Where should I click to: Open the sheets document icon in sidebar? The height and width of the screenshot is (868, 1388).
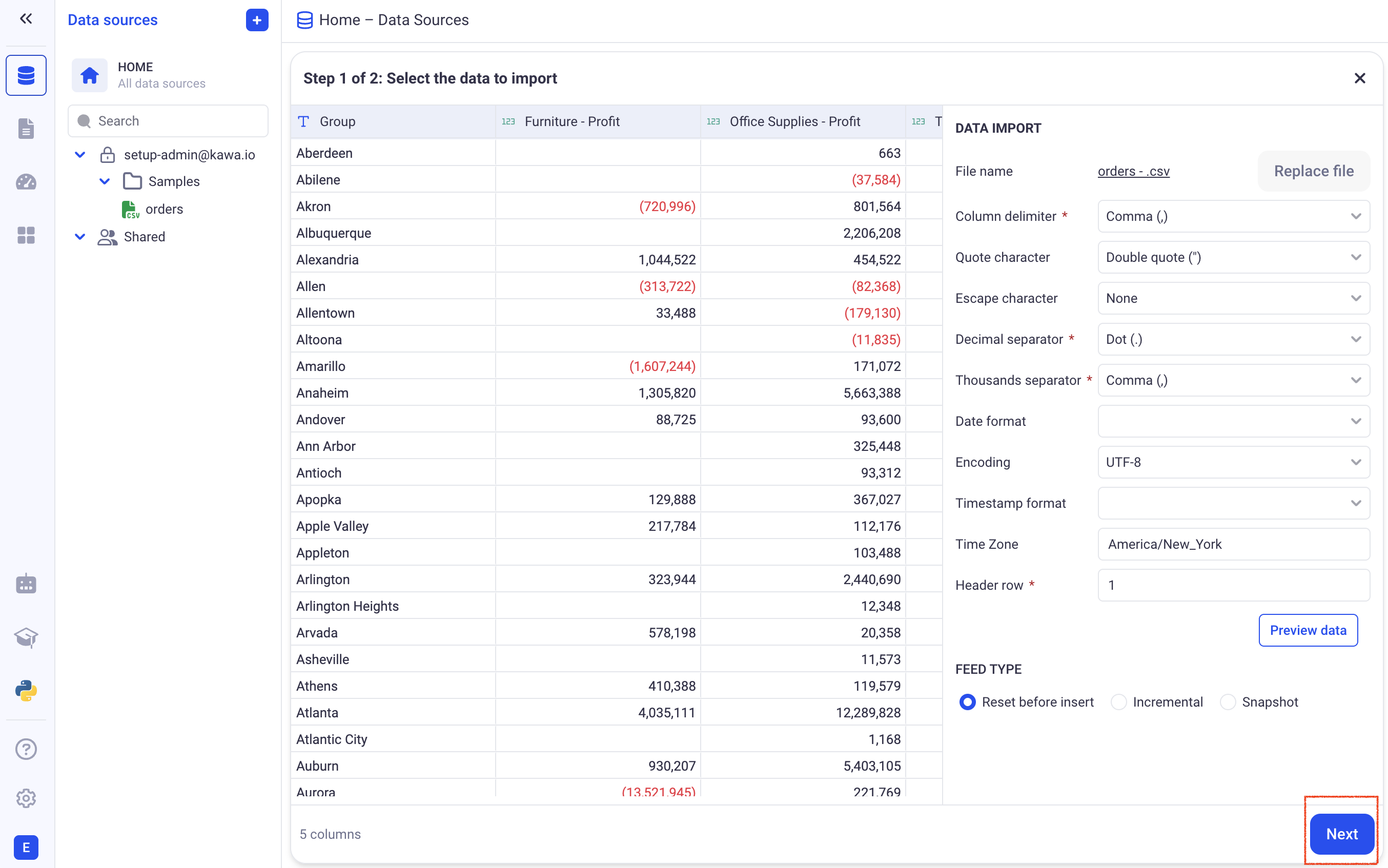(26, 129)
